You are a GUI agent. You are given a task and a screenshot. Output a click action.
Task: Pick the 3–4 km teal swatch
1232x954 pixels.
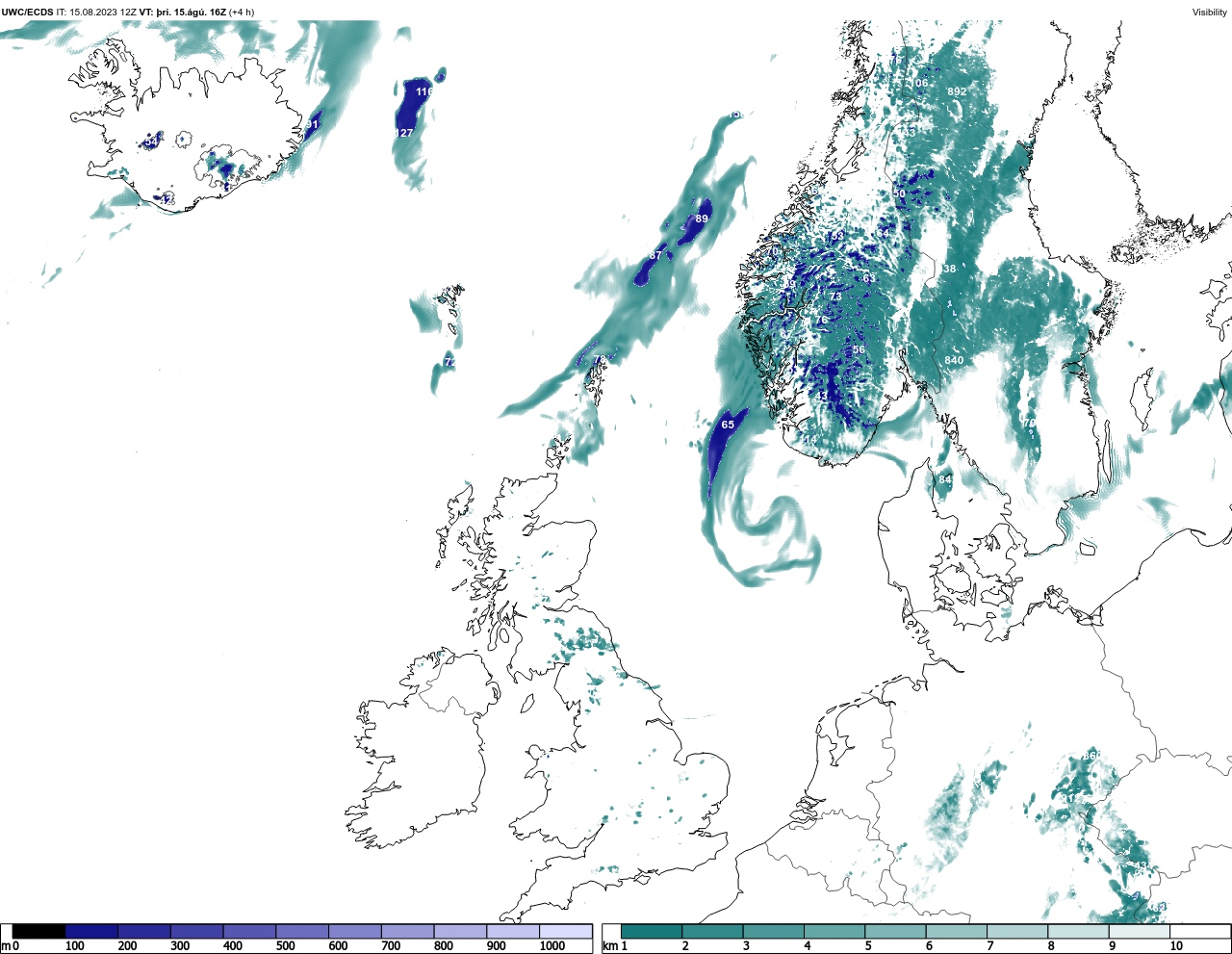(773, 932)
